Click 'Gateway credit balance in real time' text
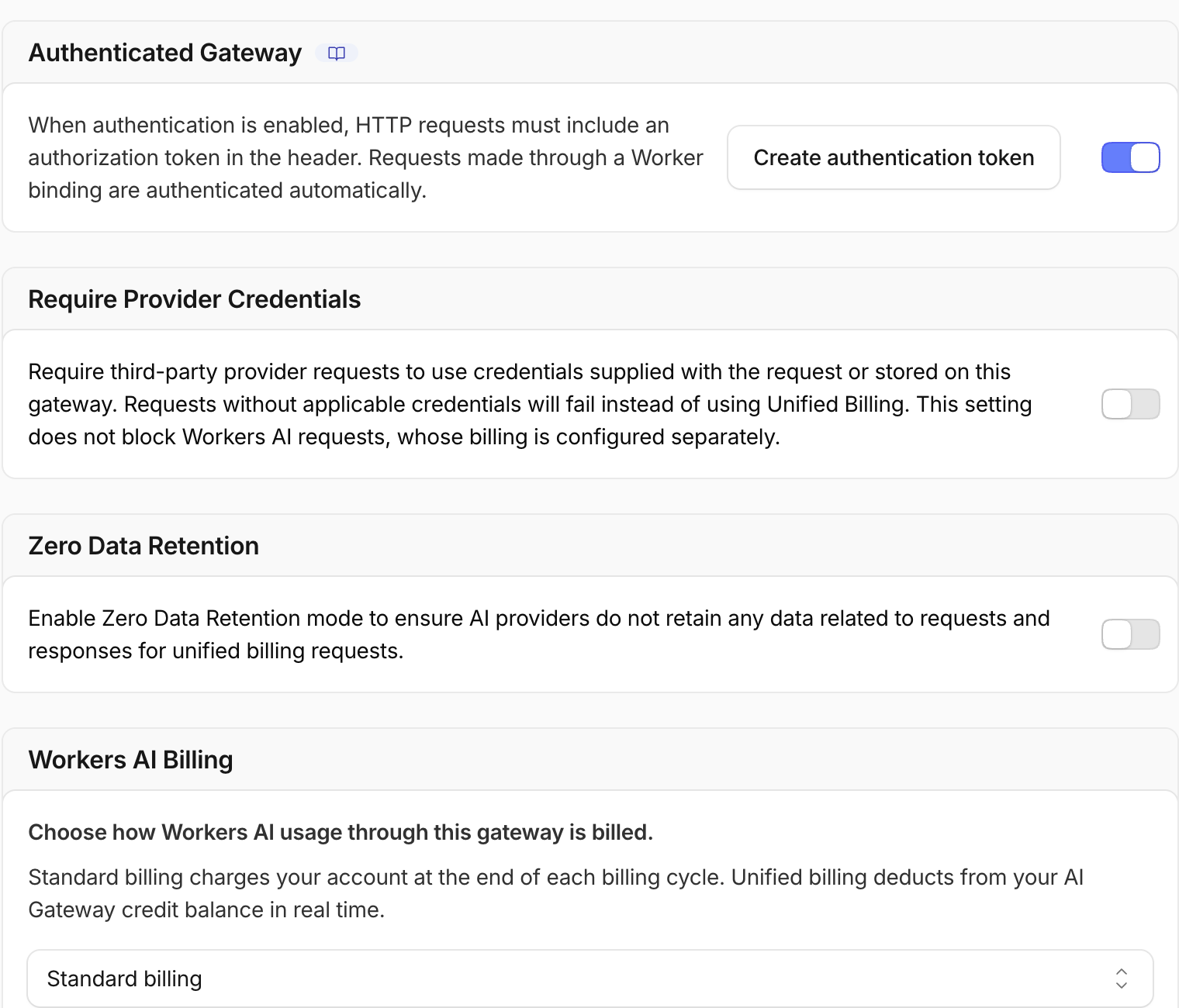Screen dimensions: 1179x1008 (206, 910)
